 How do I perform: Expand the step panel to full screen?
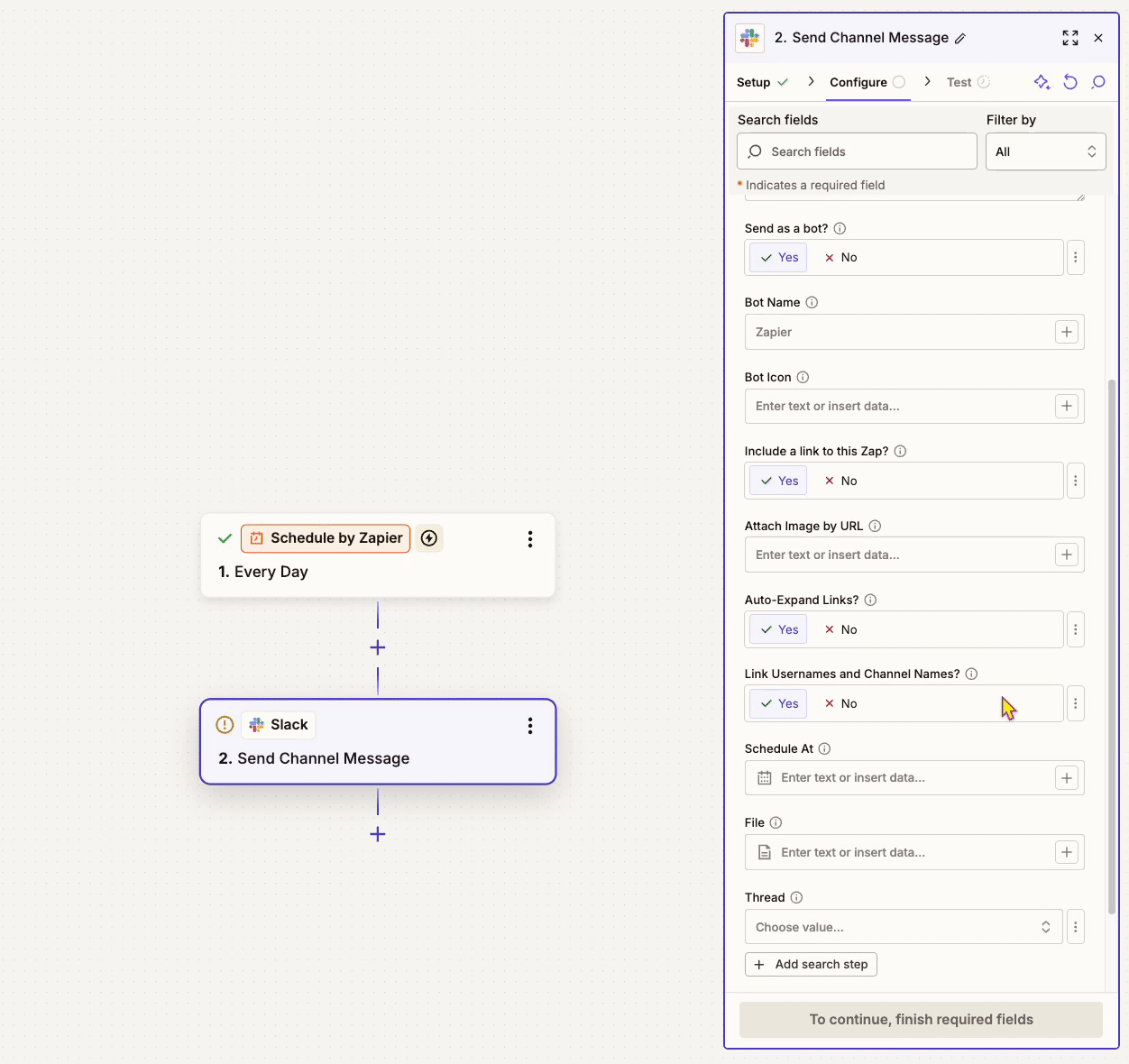coord(1069,38)
